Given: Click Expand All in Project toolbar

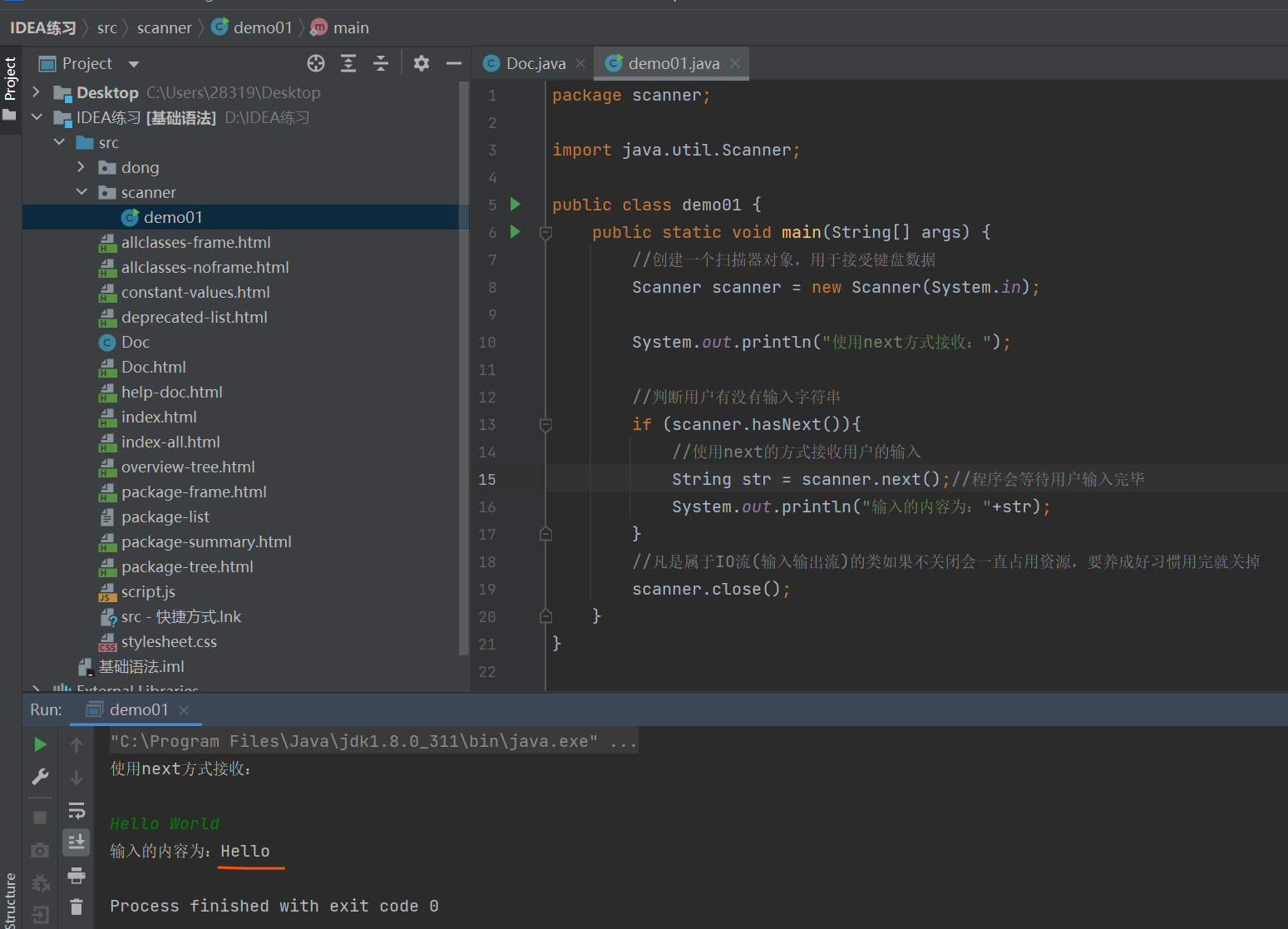Looking at the screenshot, I should [x=348, y=63].
